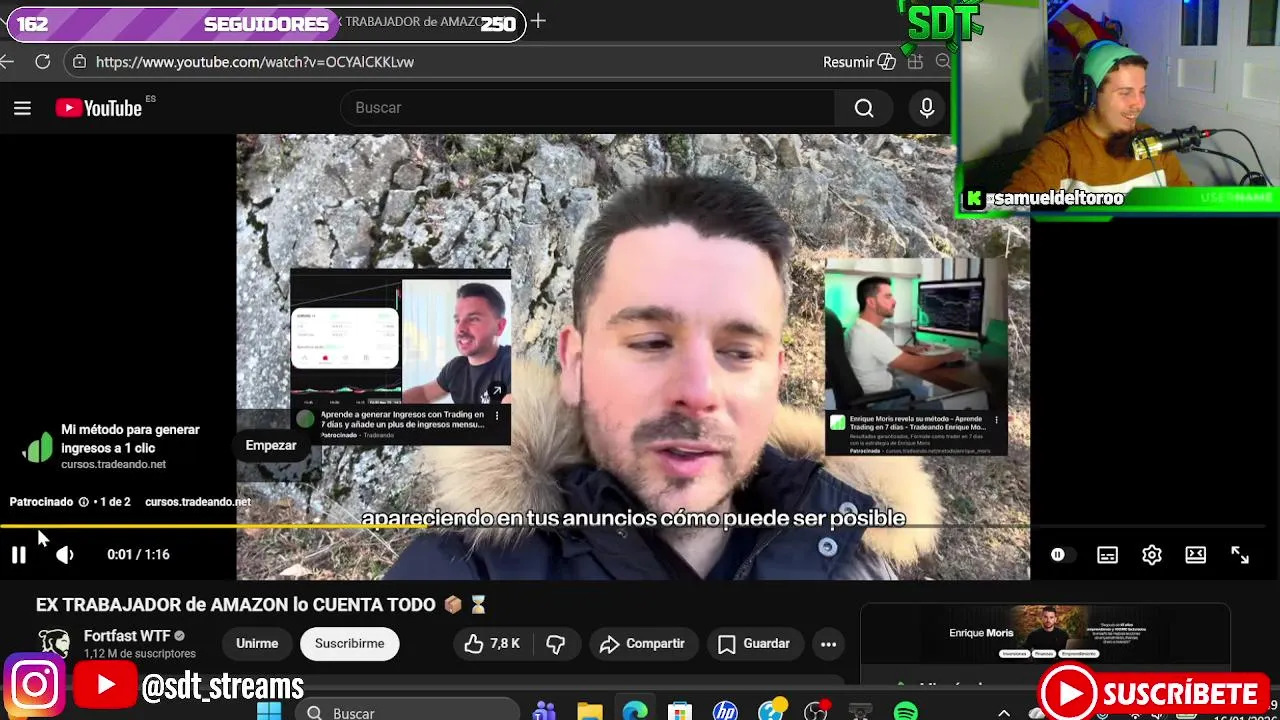Expand the hidden system tray icons chevron

pyautogui.click(x=1004, y=712)
